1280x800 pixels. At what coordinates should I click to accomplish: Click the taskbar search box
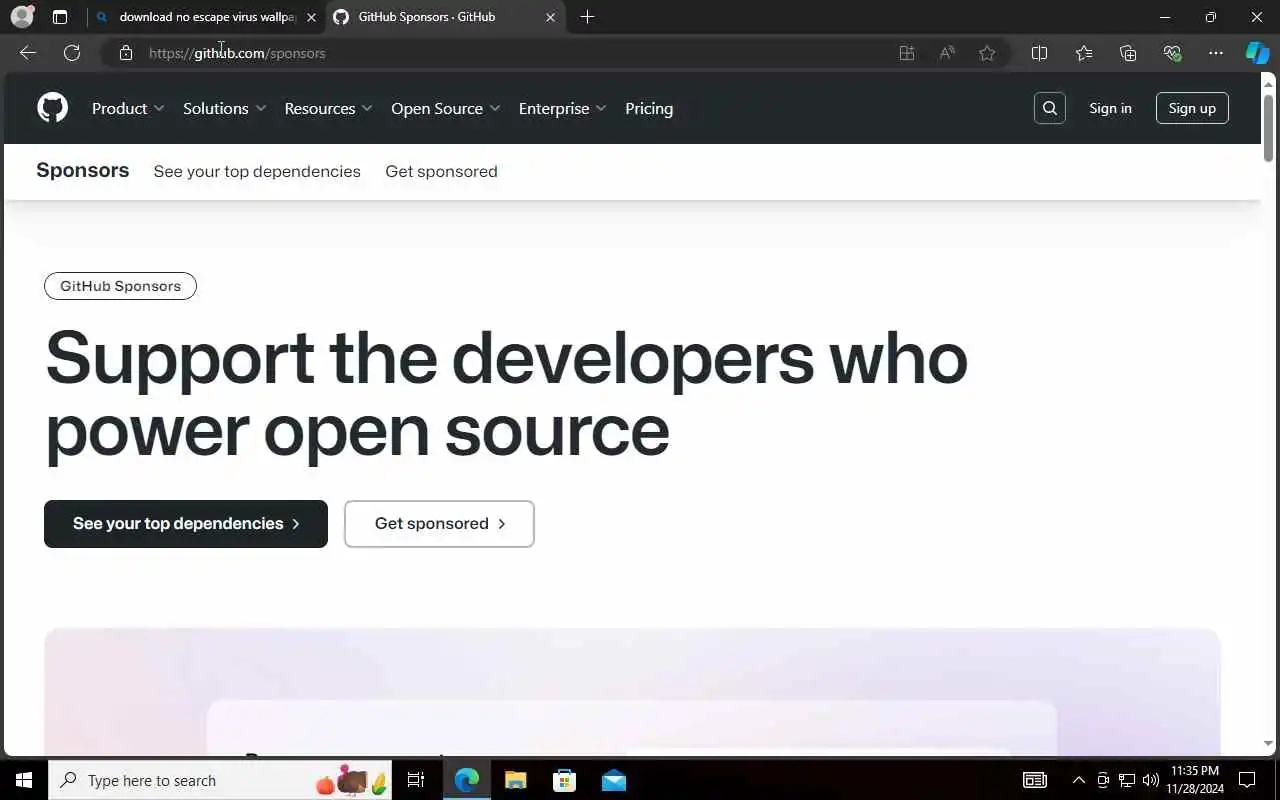[220, 780]
